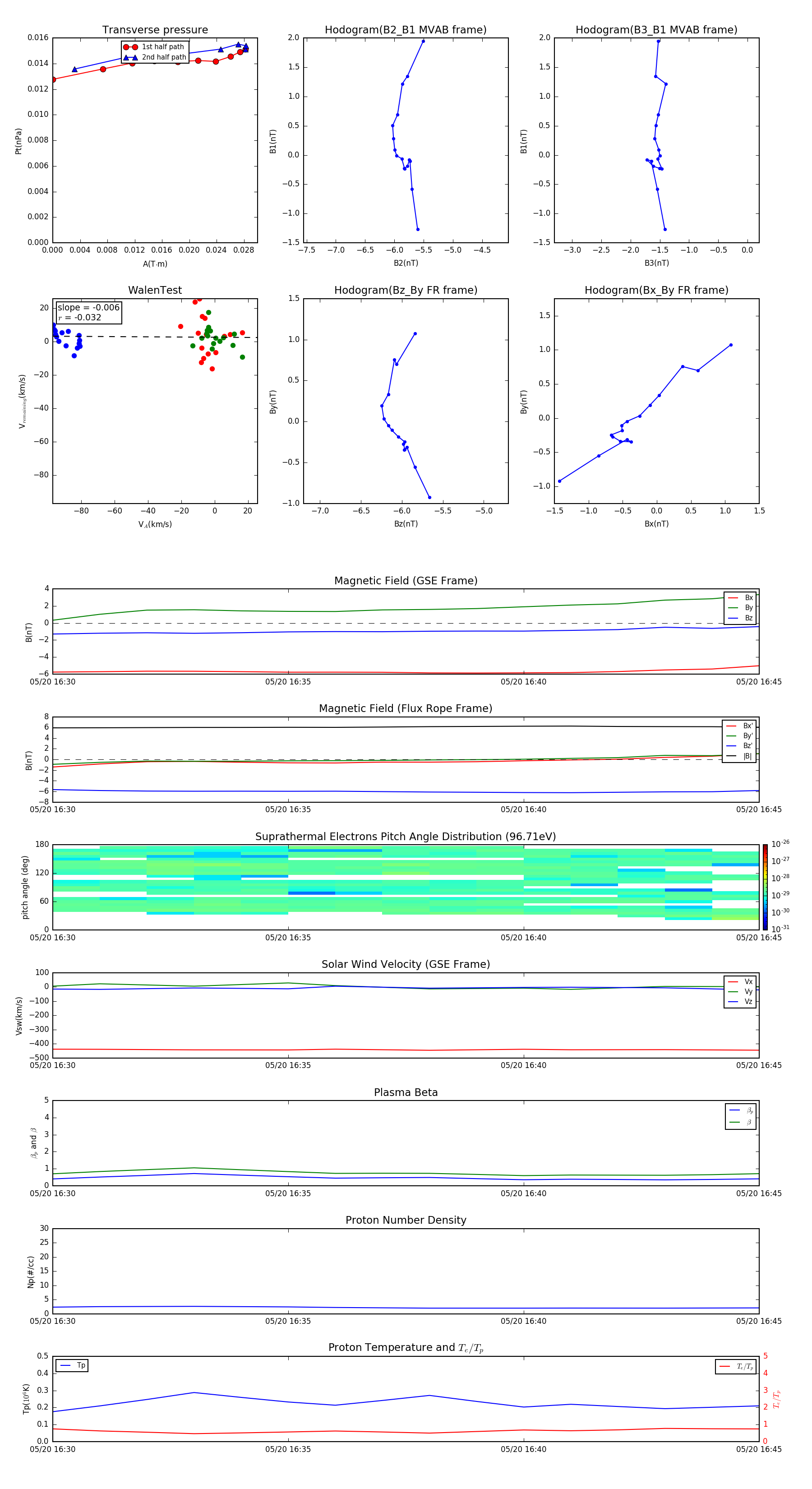Viewport: 812px width, 1489px height.
Task: Click the 'Vx' legend entry in velocity plot
Action: click(x=740, y=981)
